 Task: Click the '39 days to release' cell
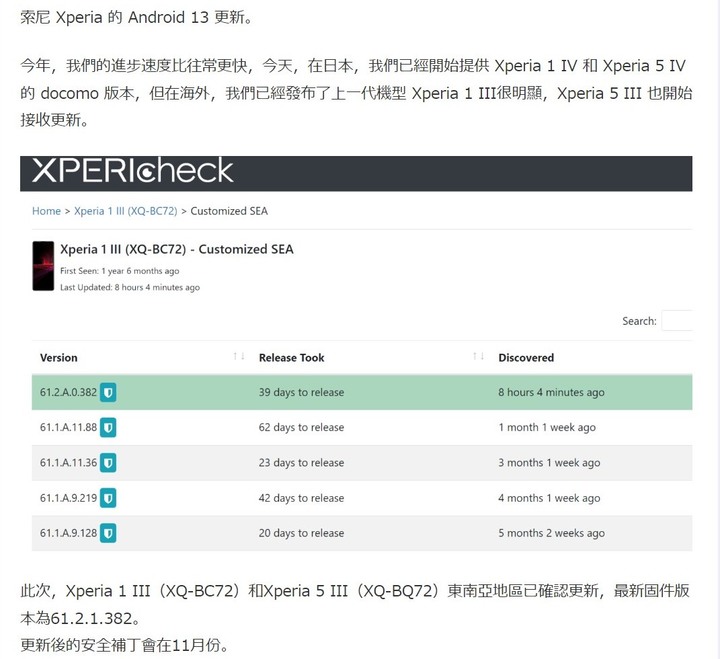[301, 392]
